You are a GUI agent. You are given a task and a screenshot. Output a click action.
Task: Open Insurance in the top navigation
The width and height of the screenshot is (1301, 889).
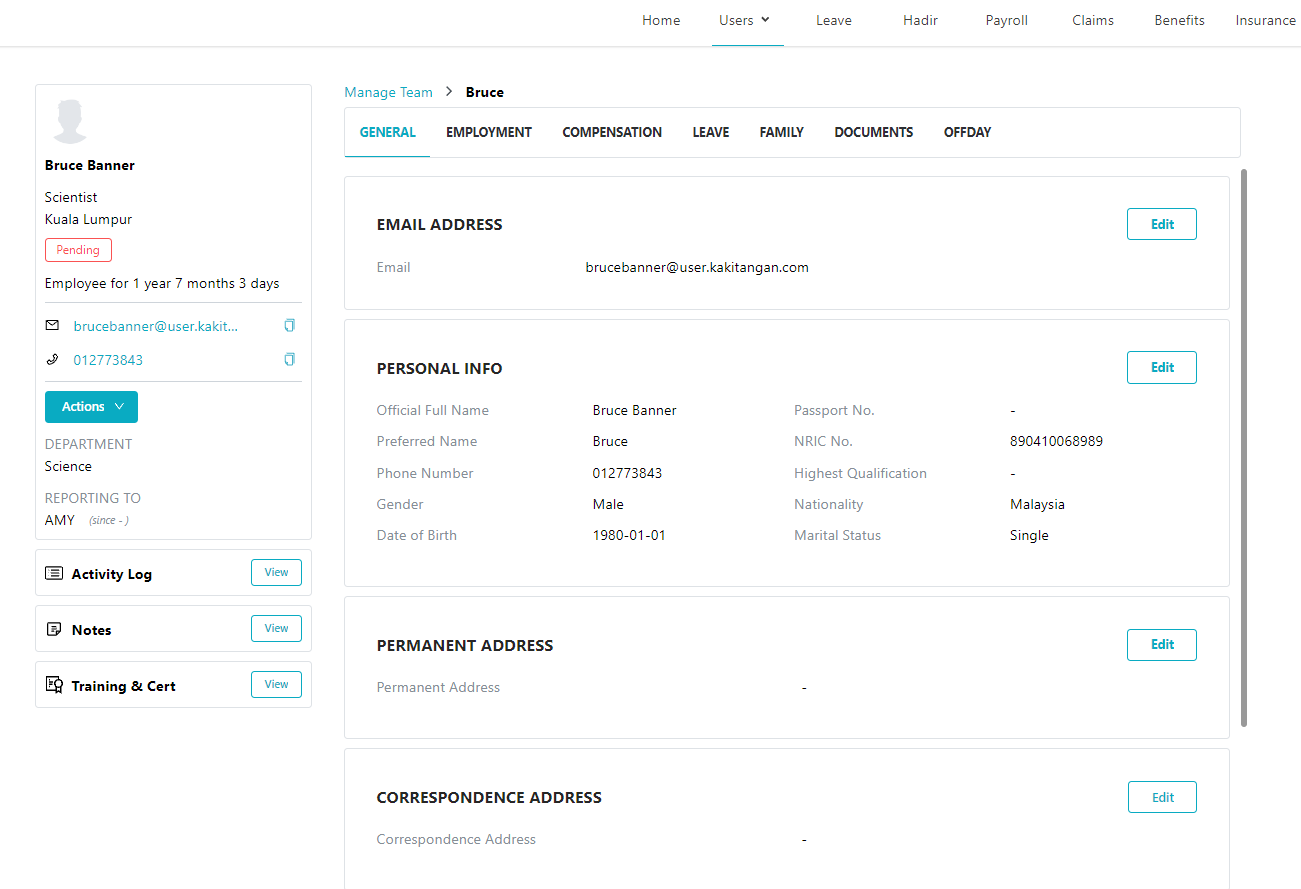point(1265,20)
